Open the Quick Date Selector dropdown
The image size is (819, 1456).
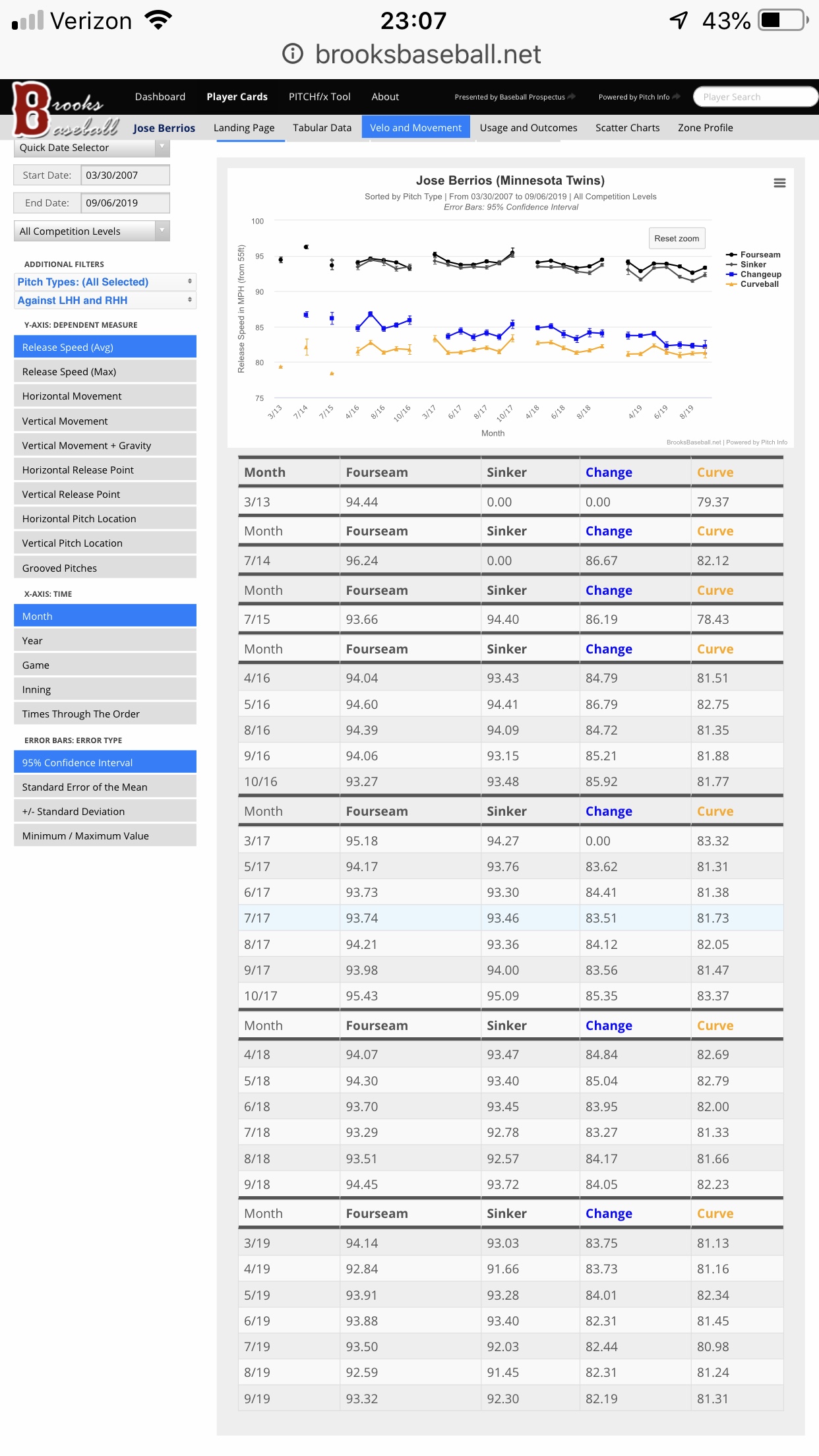click(x=92, y=148)
